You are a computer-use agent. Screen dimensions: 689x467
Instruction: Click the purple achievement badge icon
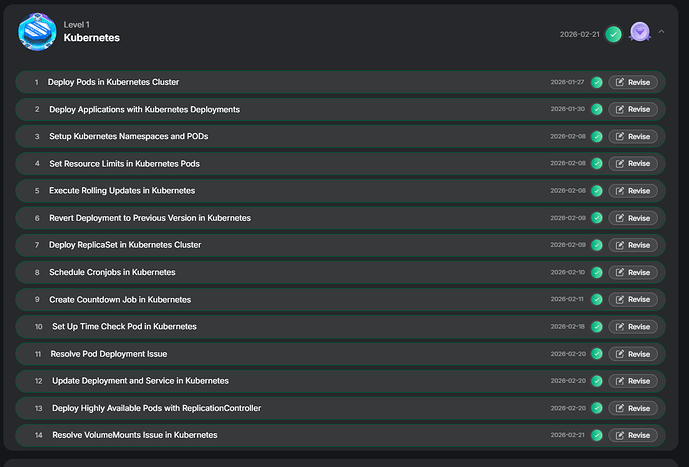[640, 33]
